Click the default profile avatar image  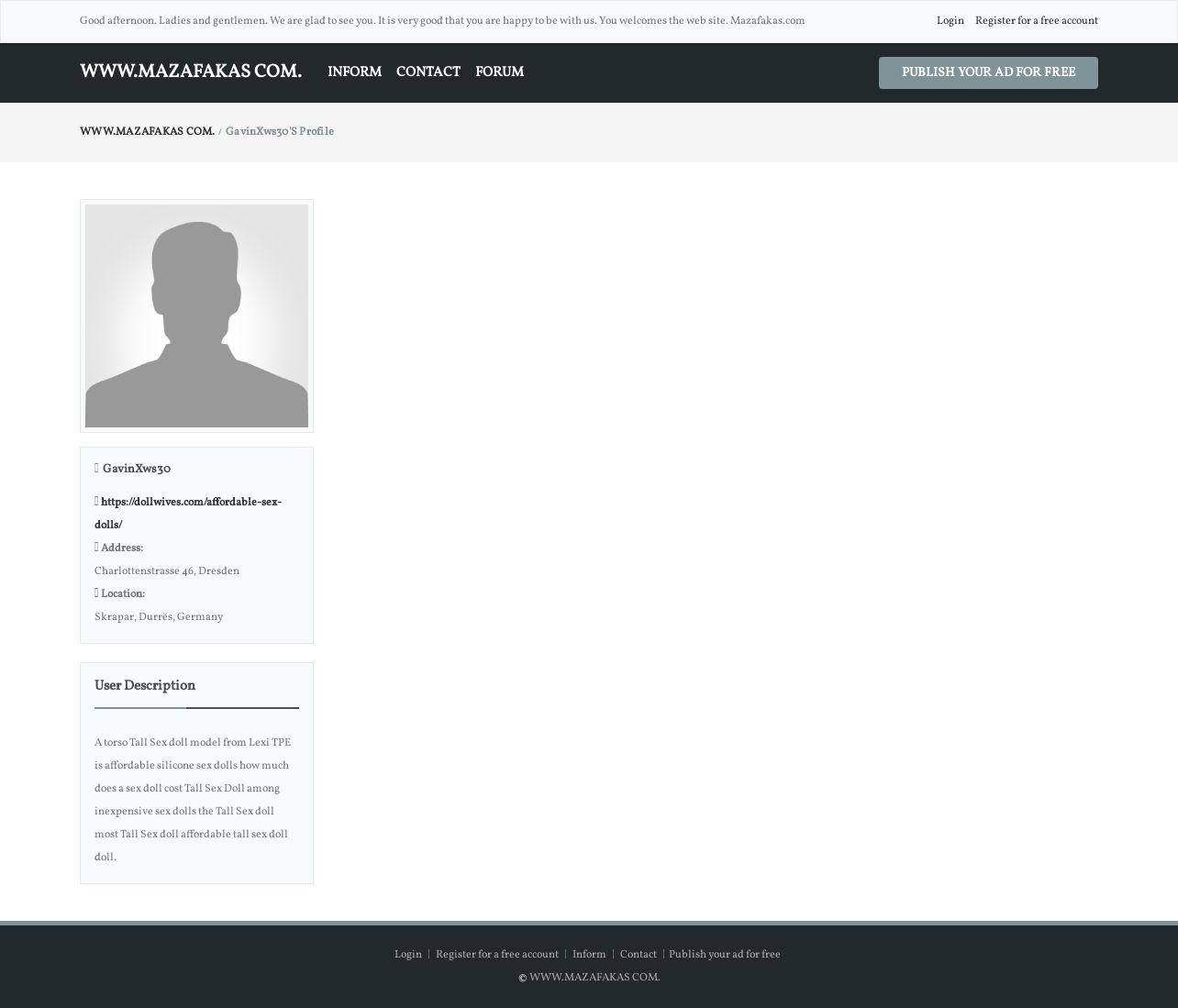196,316
